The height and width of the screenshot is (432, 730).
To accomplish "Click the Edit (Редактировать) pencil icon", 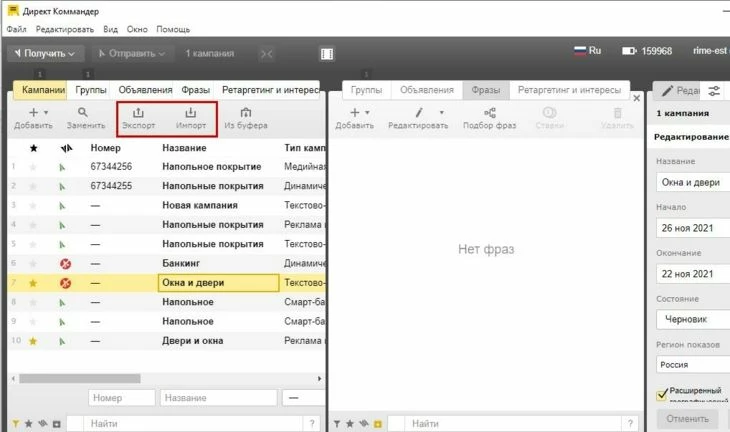I will coord(419,113).
